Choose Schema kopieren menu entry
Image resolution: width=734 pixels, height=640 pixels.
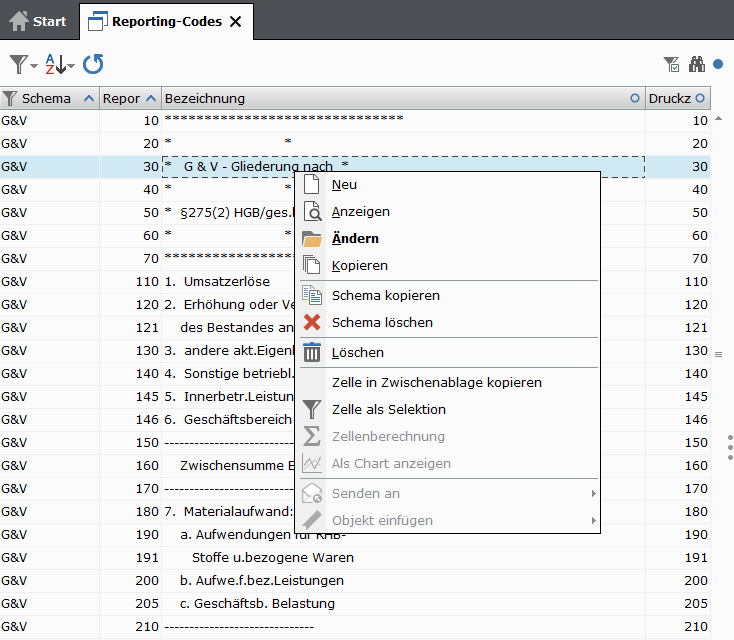tap(449, 295)
